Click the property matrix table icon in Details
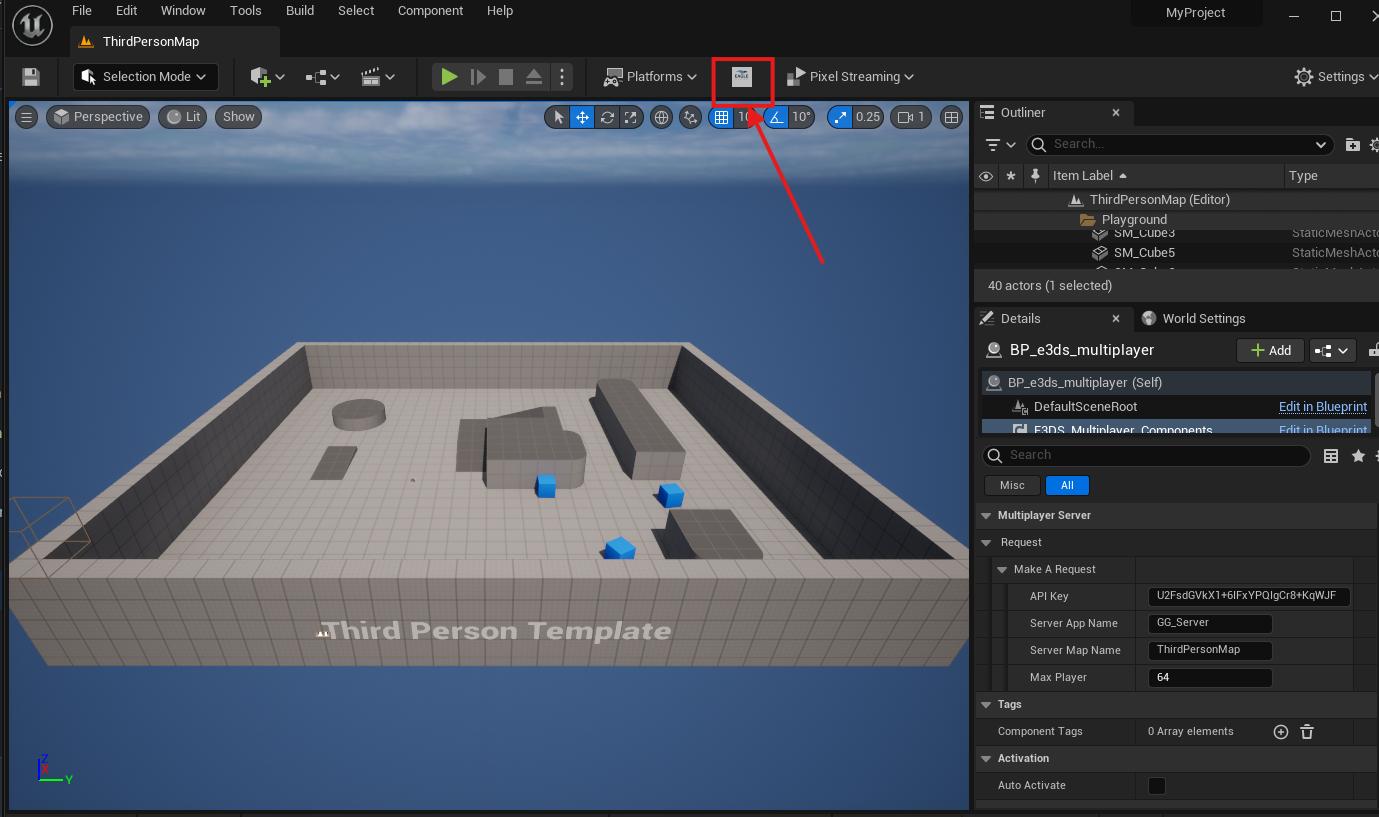Screen dimensions: 1379x817 pos(1331,456)
